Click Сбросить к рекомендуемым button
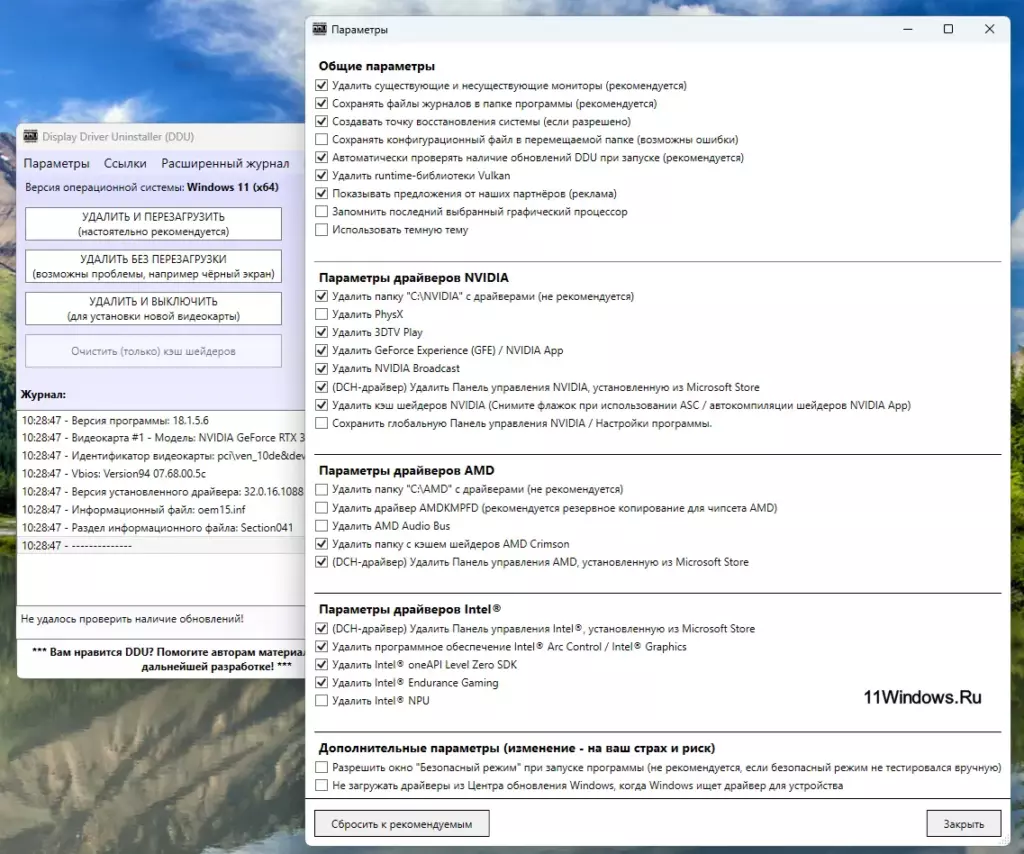 (x=402, y=824)
